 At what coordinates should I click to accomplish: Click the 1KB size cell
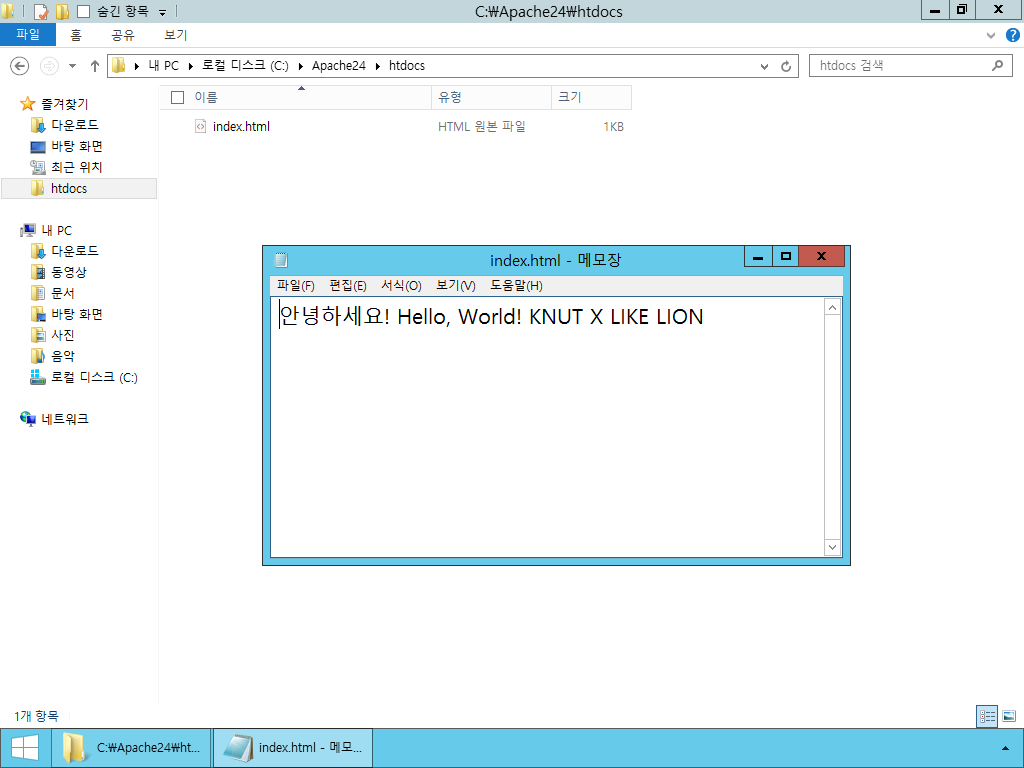pos(613,127)
